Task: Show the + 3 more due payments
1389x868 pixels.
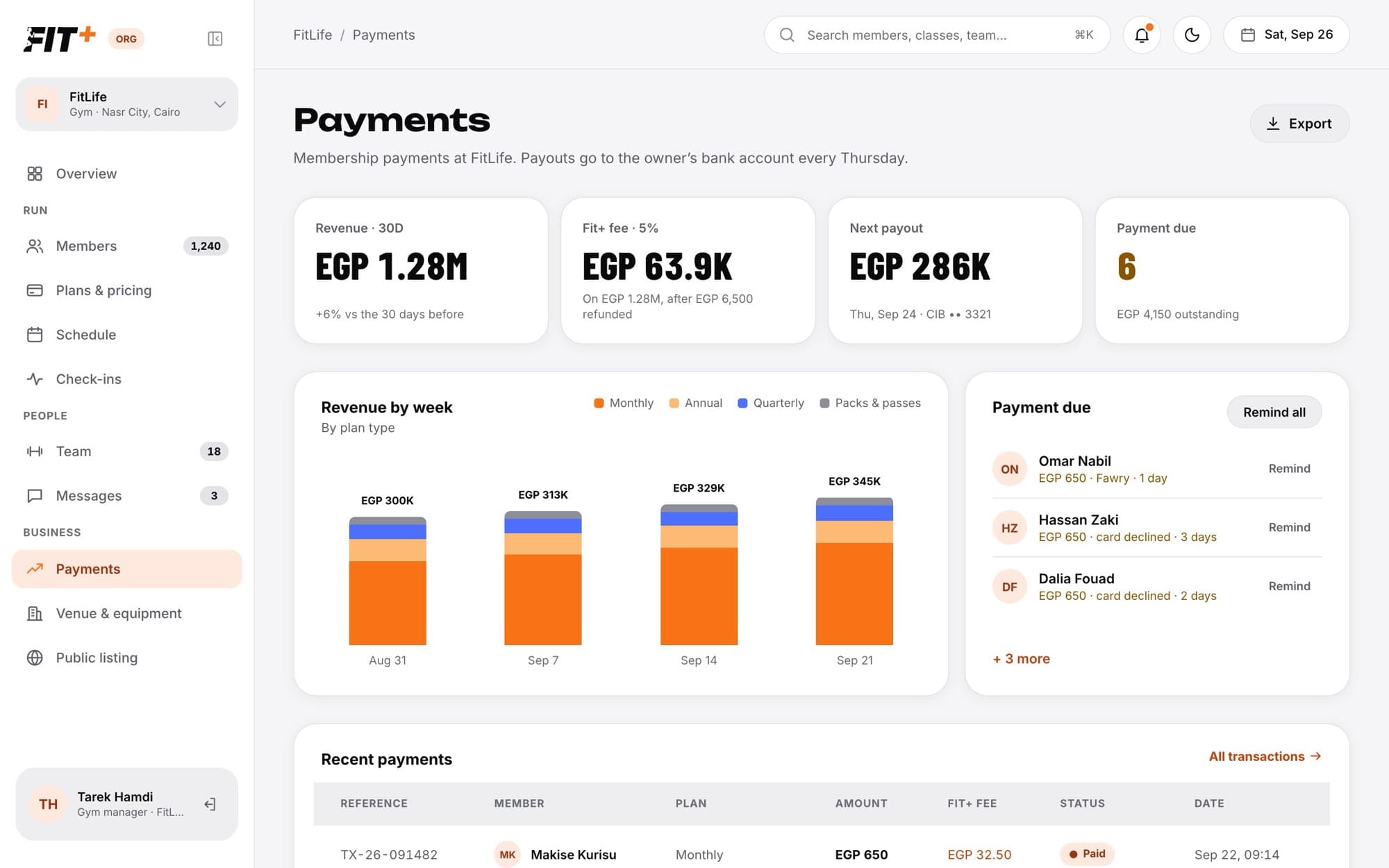Action: pyautogui.click(x=1021, y=659)
